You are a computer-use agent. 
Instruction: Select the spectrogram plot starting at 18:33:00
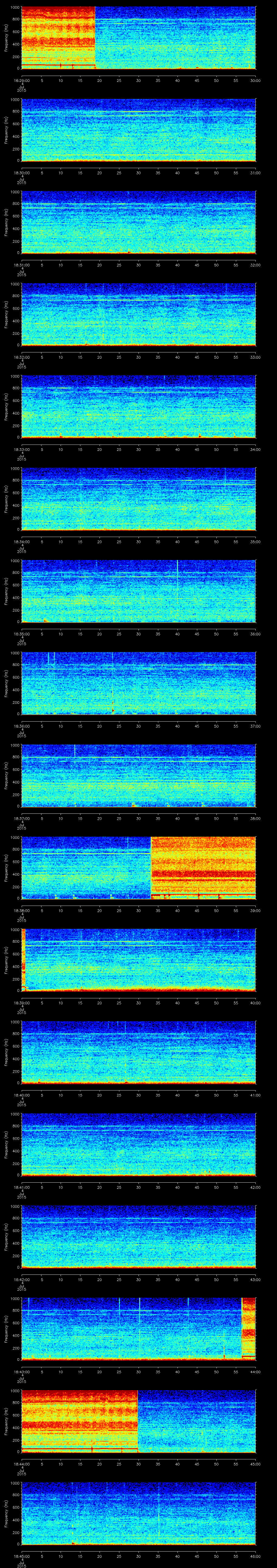(138, 407)
